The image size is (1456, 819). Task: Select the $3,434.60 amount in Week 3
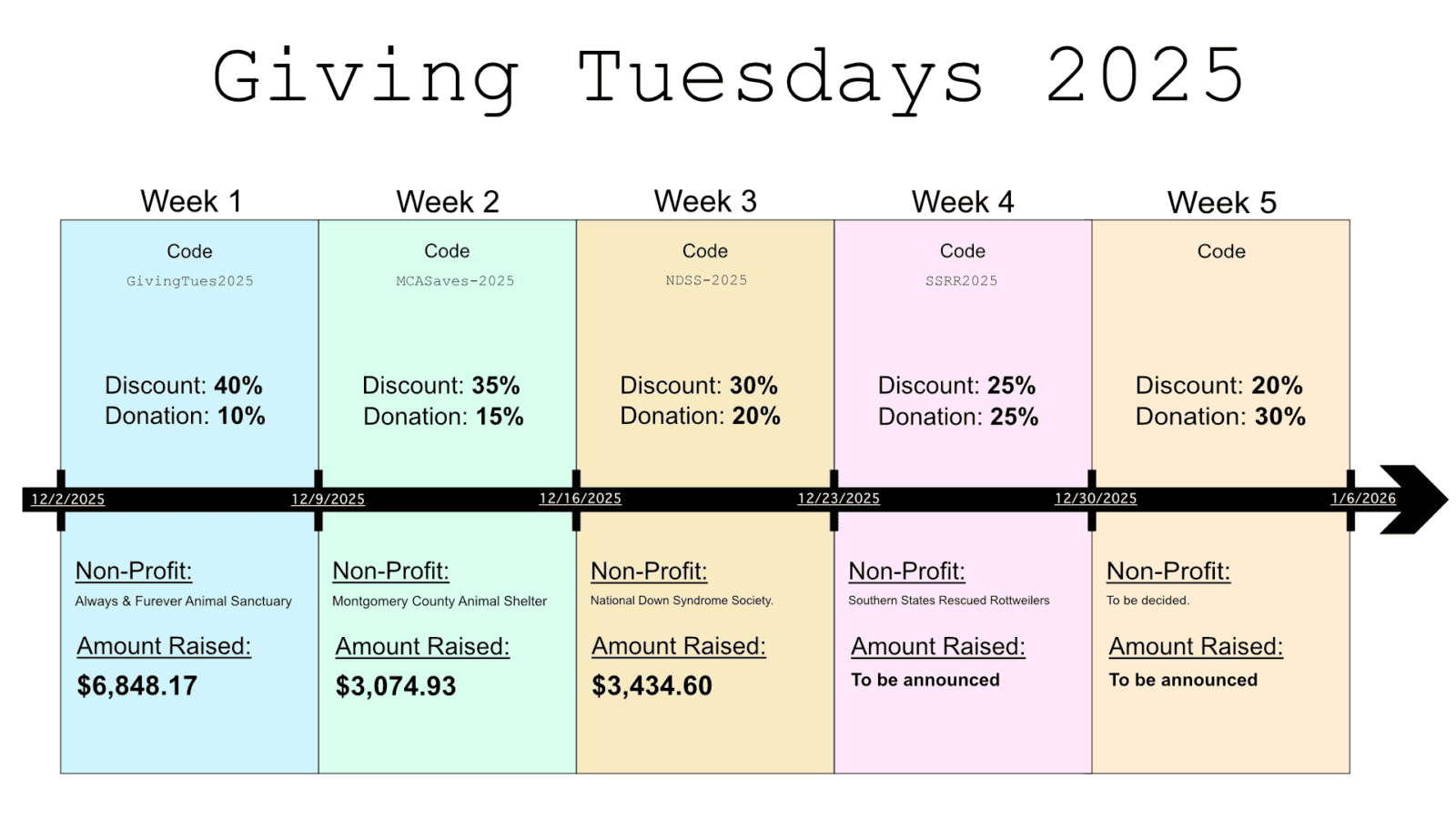[652, 686]
